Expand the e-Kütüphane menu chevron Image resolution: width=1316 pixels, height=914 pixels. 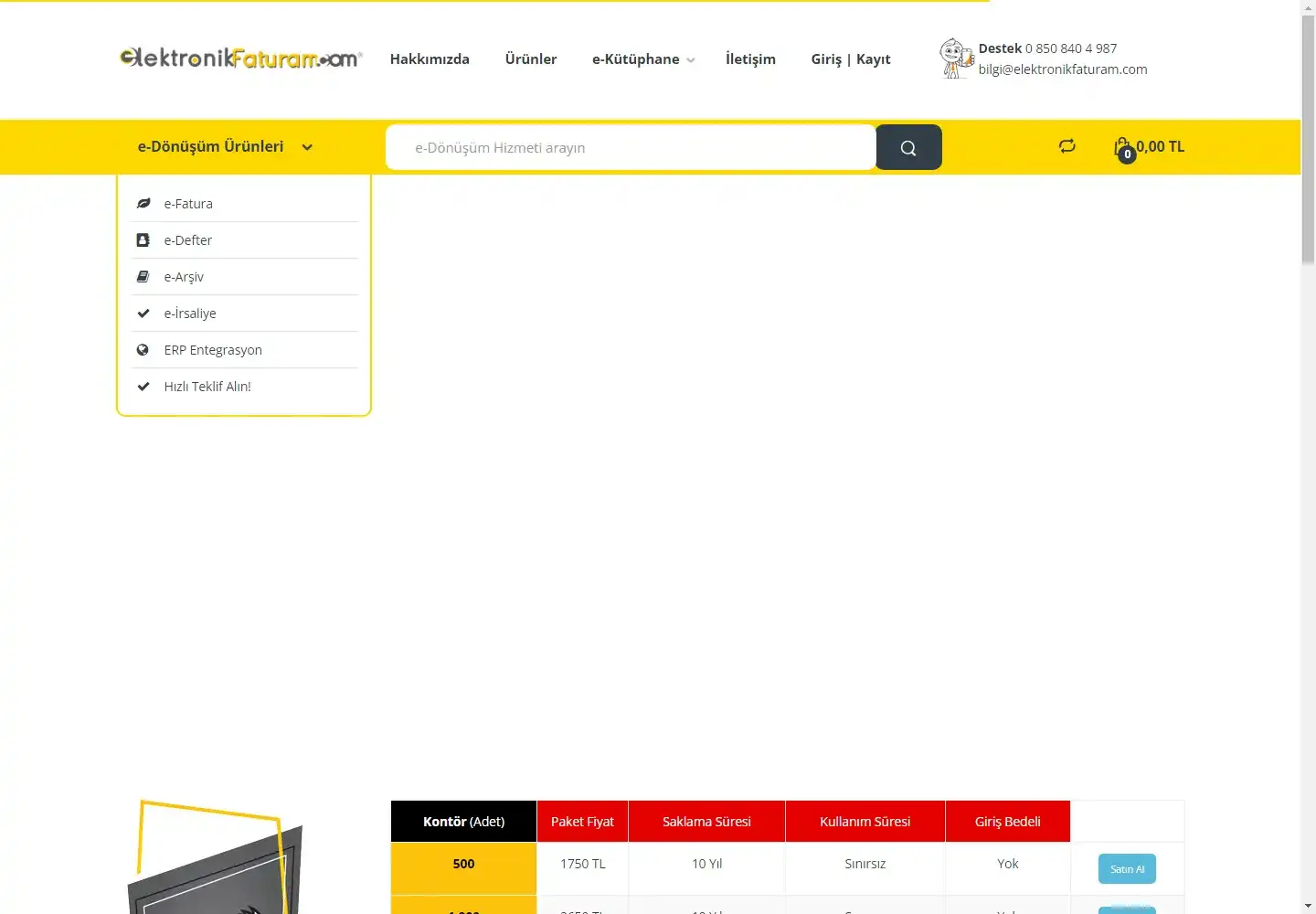point(691,60)
